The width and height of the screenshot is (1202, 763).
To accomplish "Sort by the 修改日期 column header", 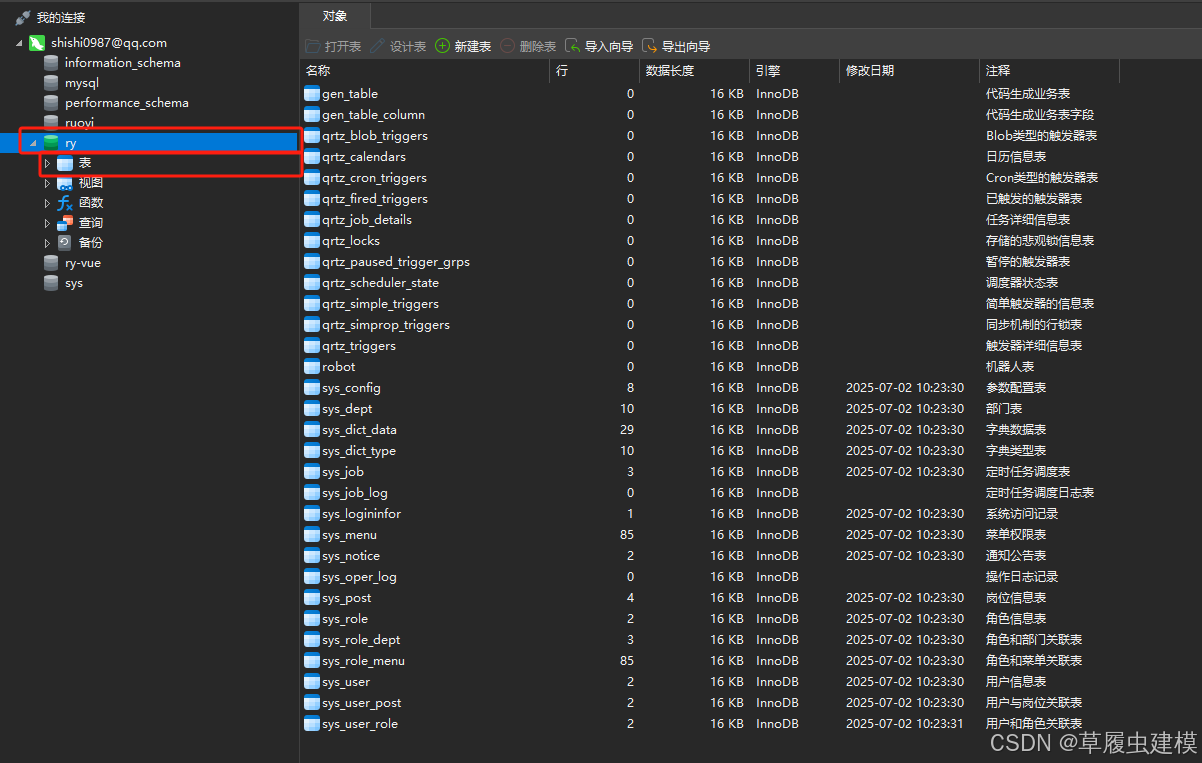I will click(x=909, y=71).
